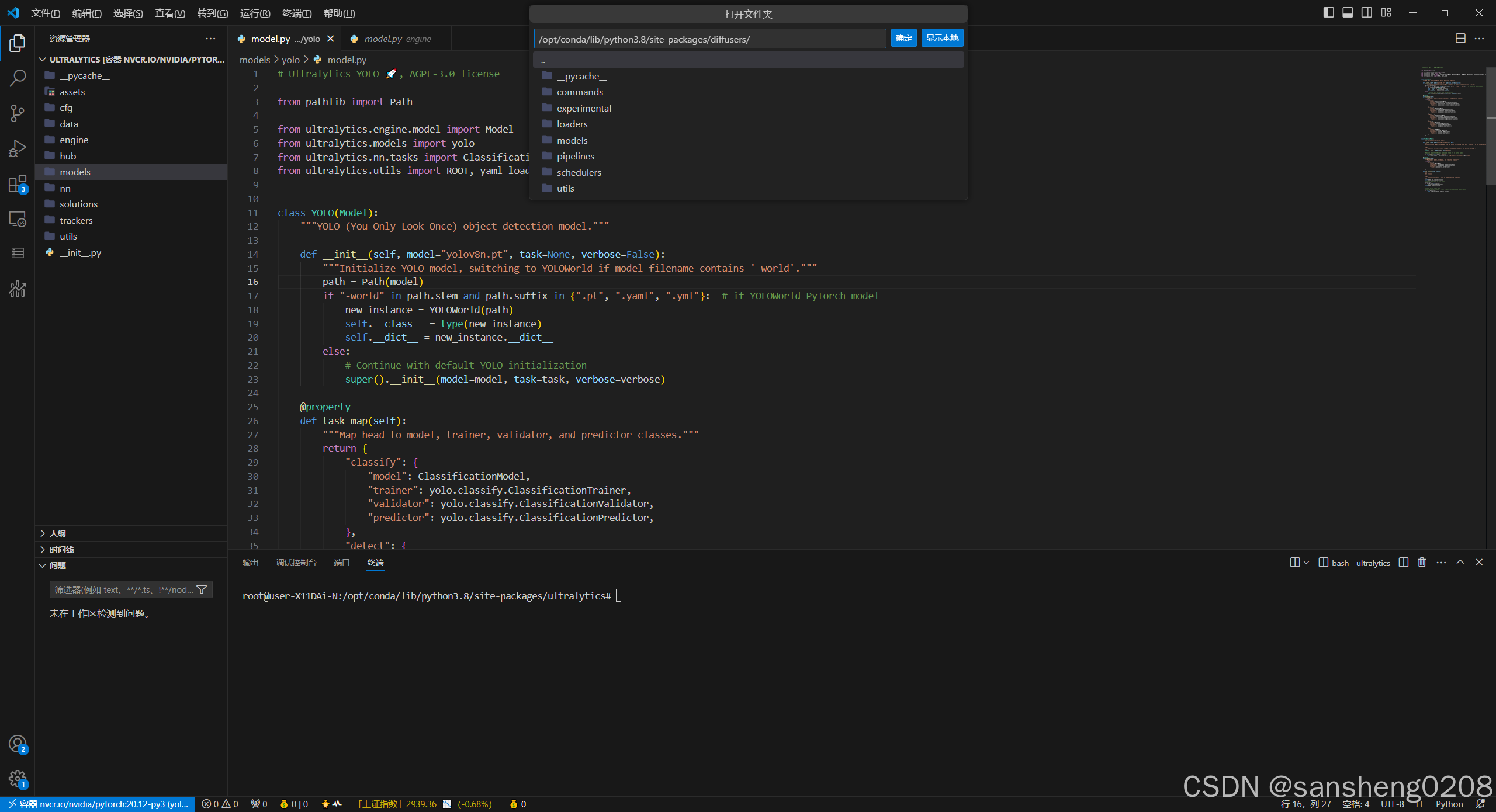Toggle secondary side bar layout button
1496x812 pixels.
point(1367,12)
